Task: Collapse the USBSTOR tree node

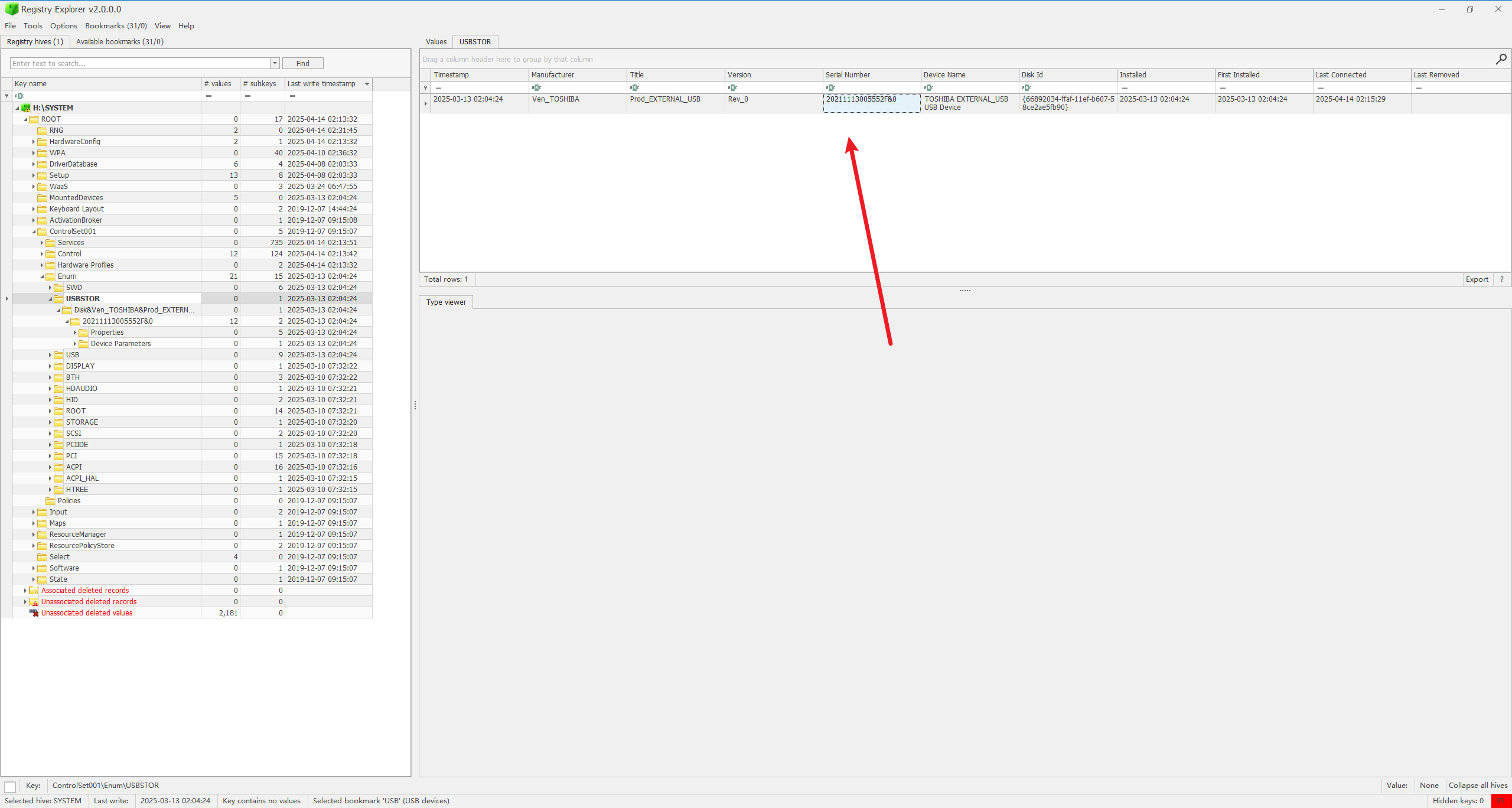Action: pyautogui.click(x=50, y=299)
